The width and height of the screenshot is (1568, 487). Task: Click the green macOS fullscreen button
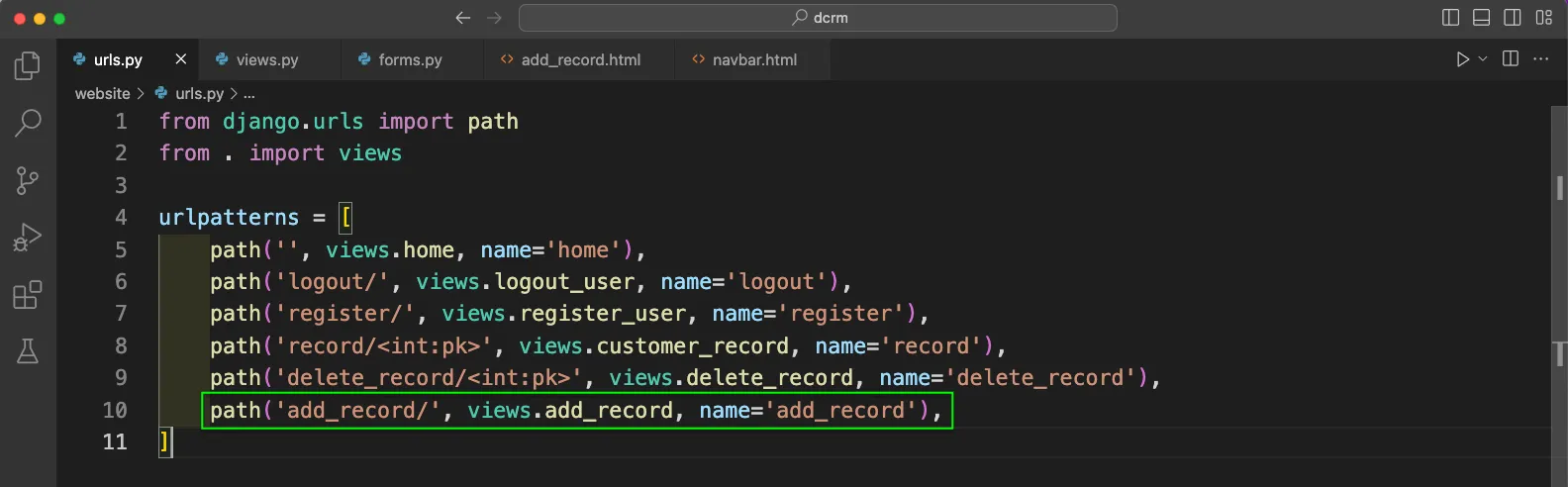click(59, 19)
